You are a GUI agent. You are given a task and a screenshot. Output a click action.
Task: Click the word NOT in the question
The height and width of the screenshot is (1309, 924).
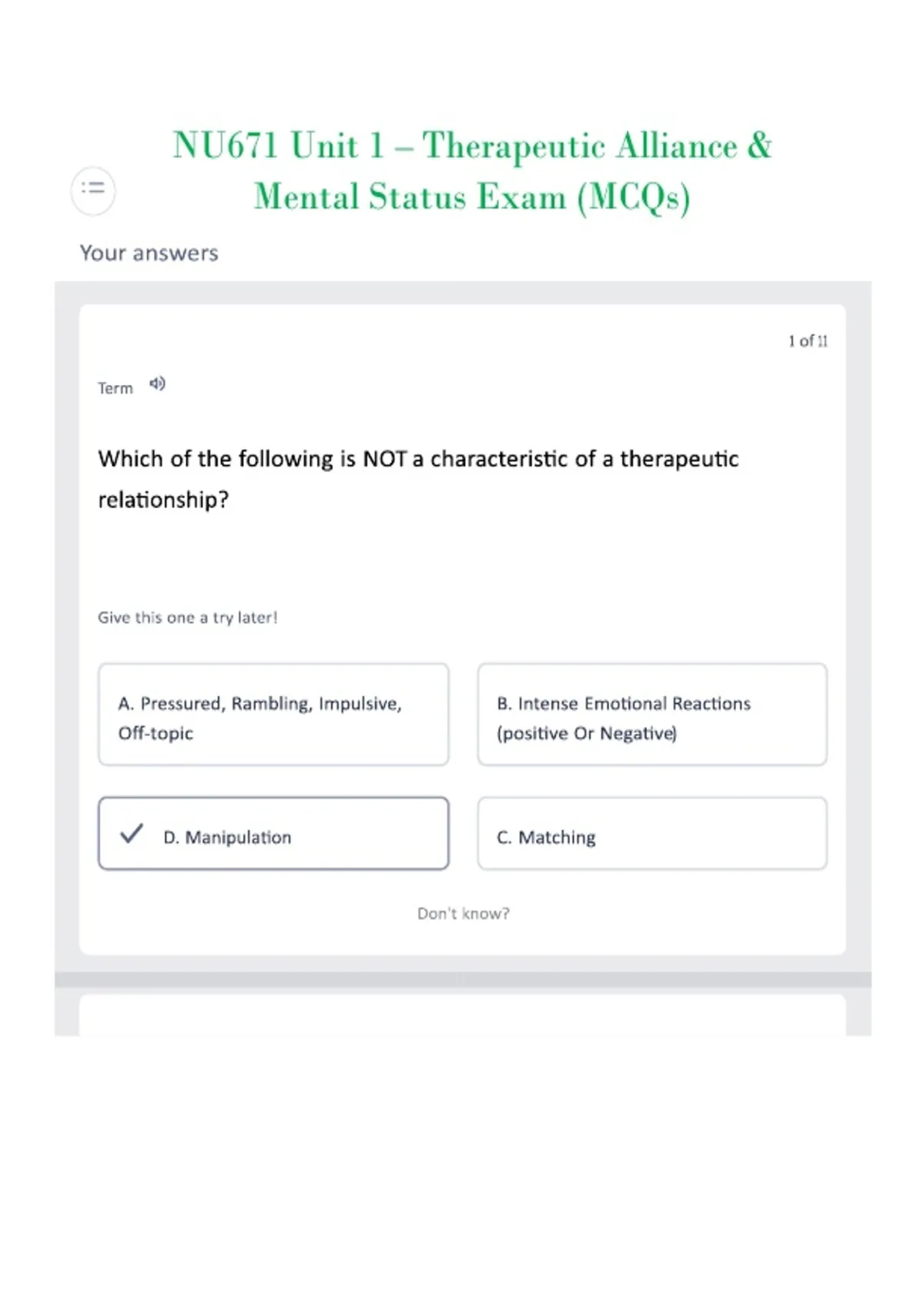pyautogui.click(x=384, y=459)
